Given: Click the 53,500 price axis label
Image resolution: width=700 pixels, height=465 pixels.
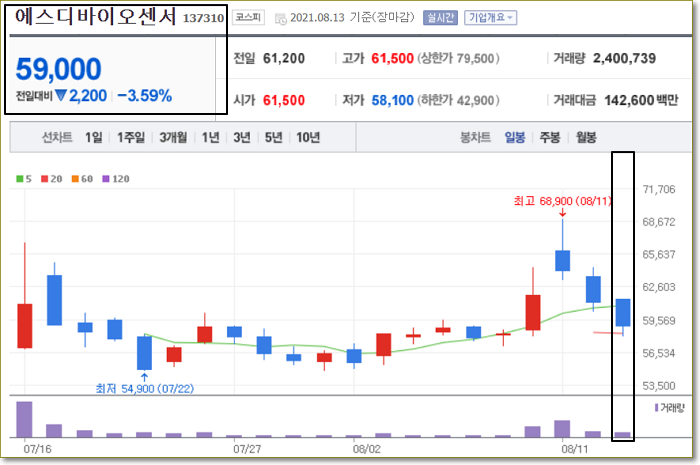Looking at the screenshot, I should (659, 386).
